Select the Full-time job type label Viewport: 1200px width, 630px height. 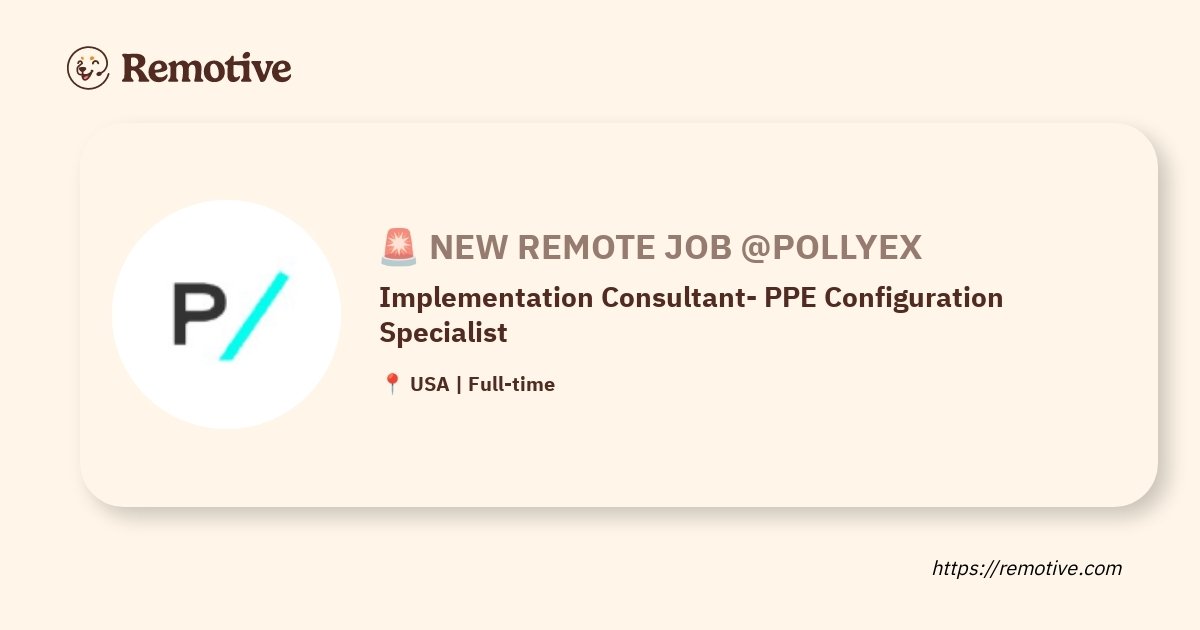click(x=511, y=384)
